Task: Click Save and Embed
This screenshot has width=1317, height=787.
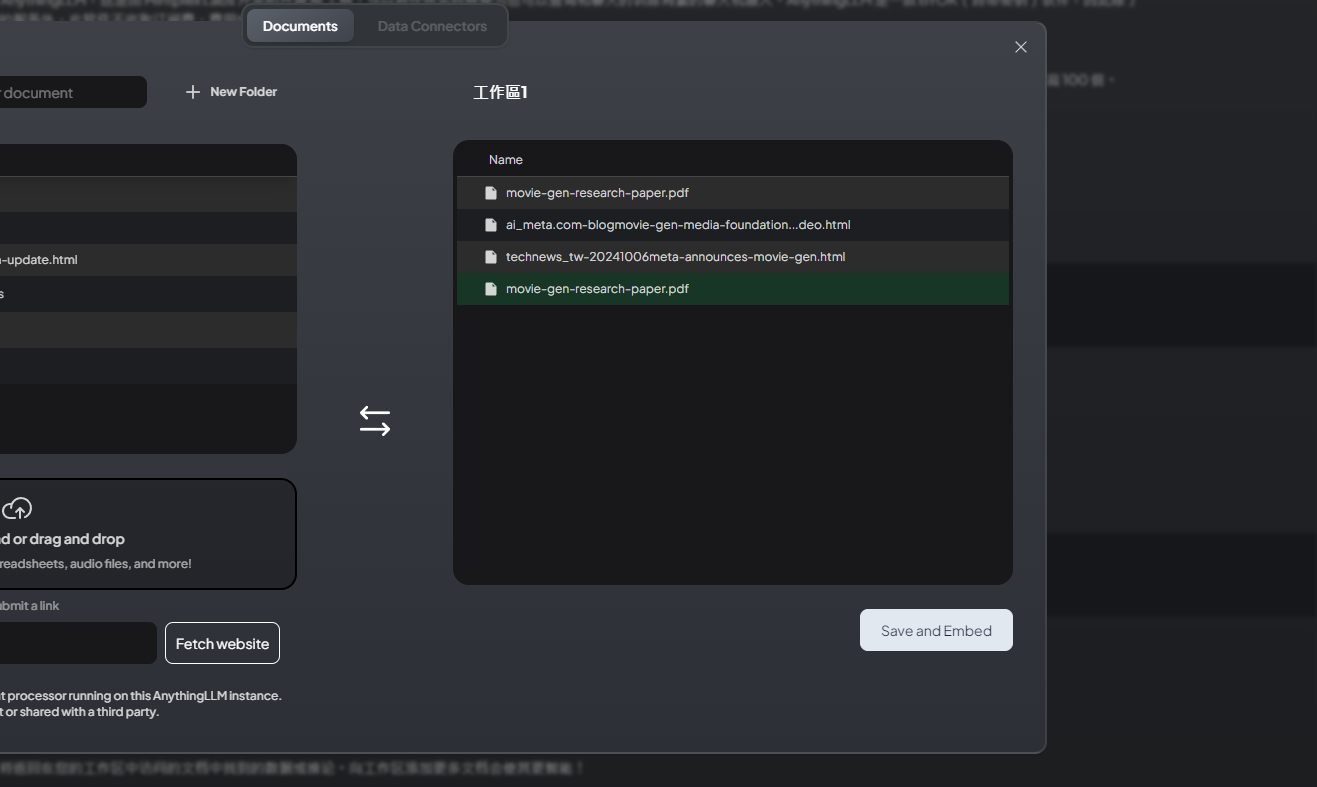Action: coord(936,630)
